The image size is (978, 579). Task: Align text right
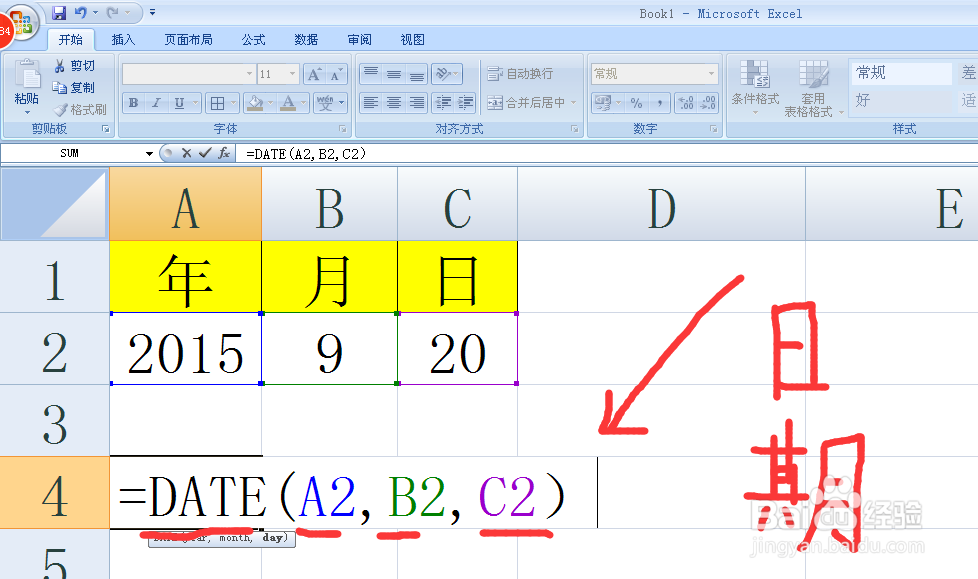tap(417, 103)
